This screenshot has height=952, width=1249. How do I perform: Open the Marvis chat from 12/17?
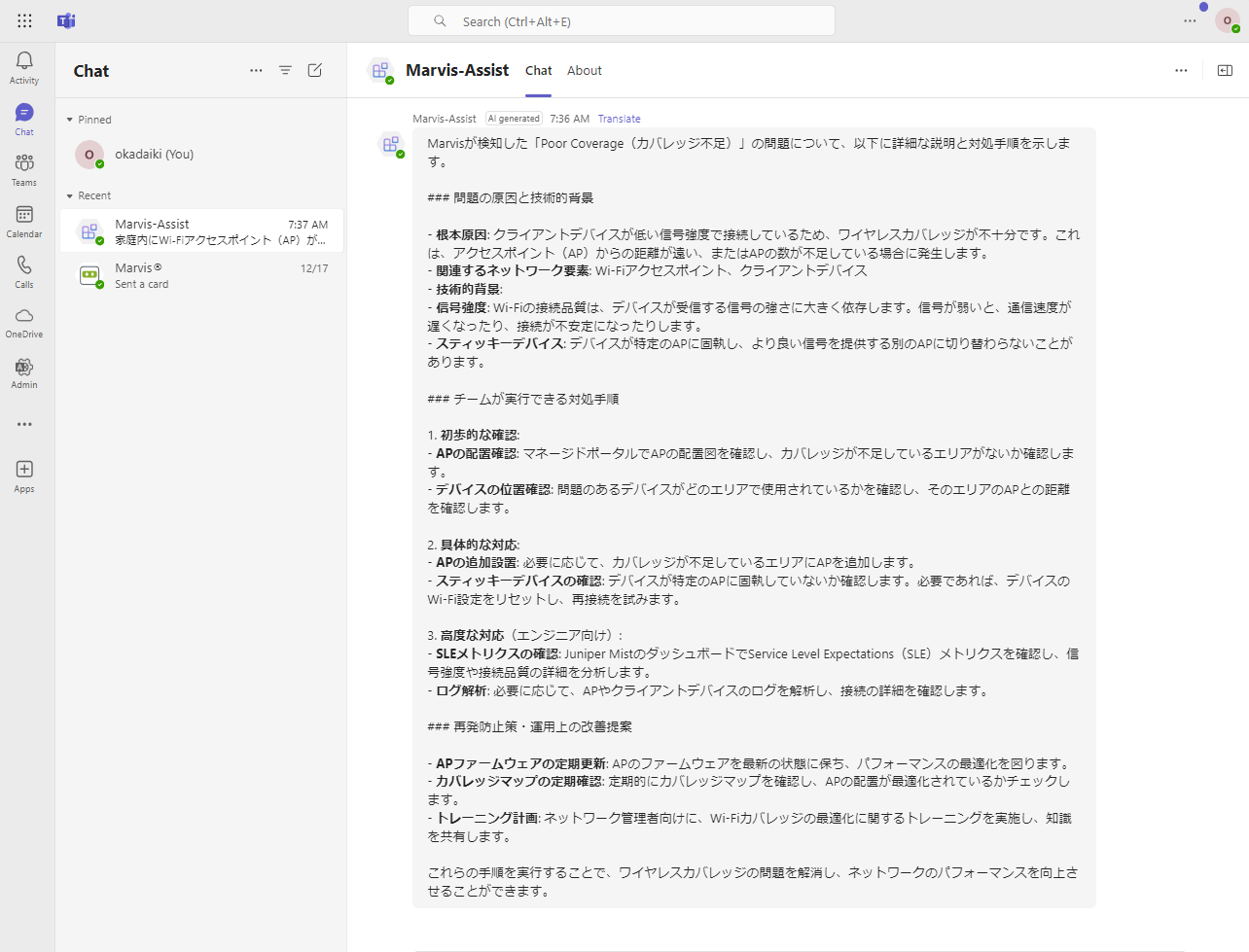pyautogui.click(x=201, y=275)
